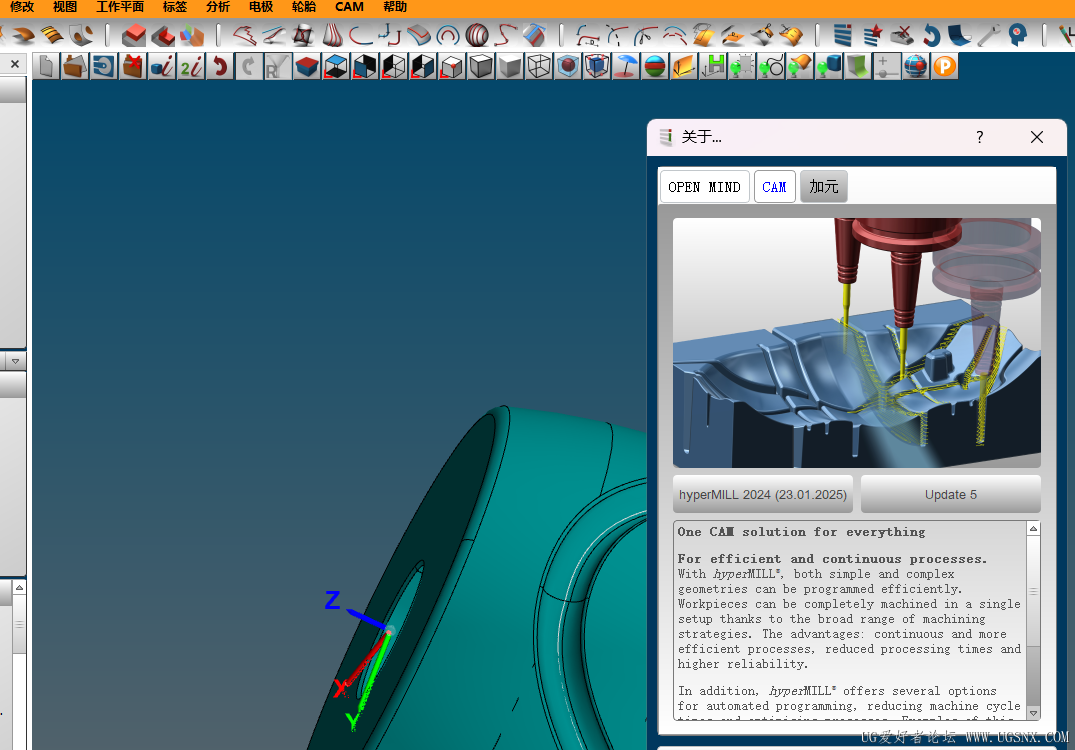Click the question mark help button
This screenshot has width=1075, height=750.
980,137
